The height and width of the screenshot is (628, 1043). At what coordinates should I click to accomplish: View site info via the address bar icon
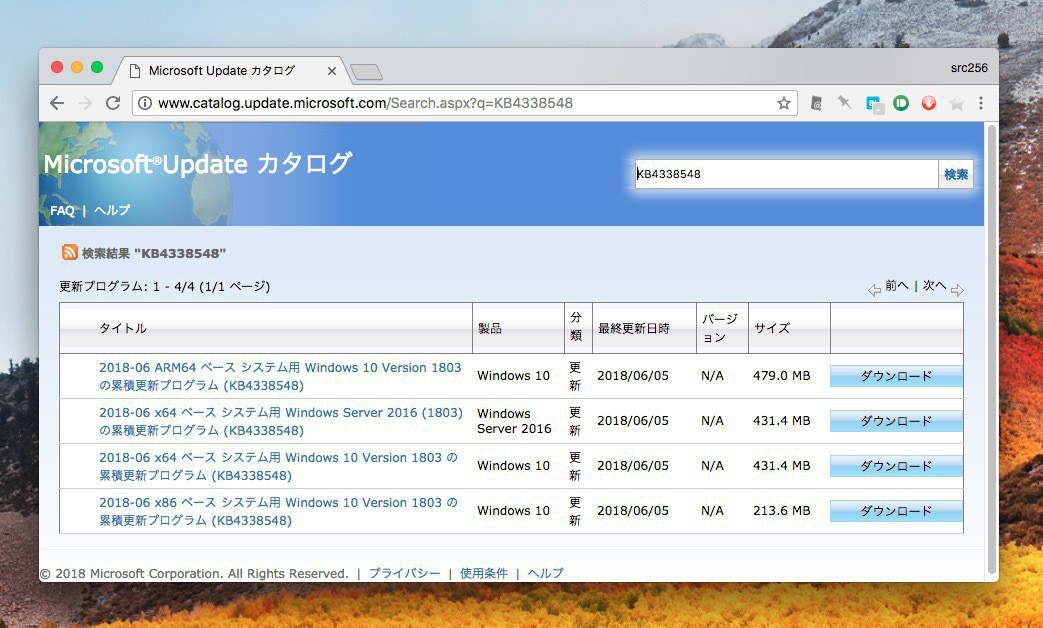[x=145, y=103]
